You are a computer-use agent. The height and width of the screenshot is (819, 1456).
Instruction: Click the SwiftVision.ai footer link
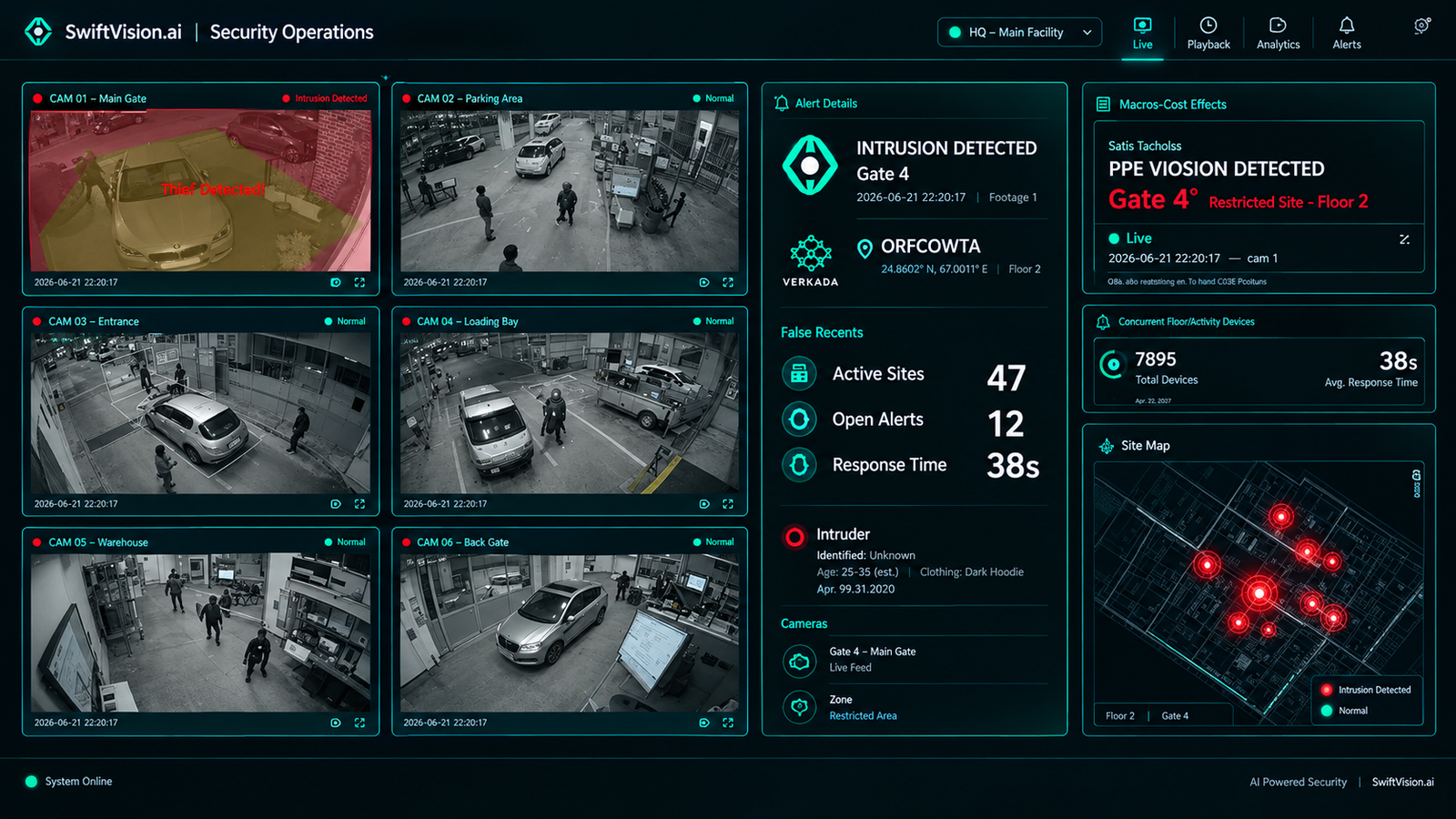(x=1402, y=782)
